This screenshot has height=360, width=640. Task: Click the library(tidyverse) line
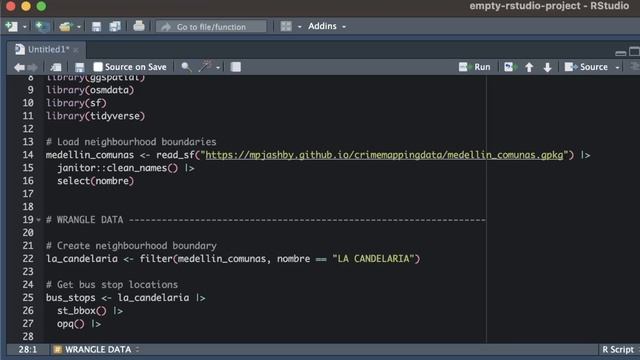click(95, 116)
